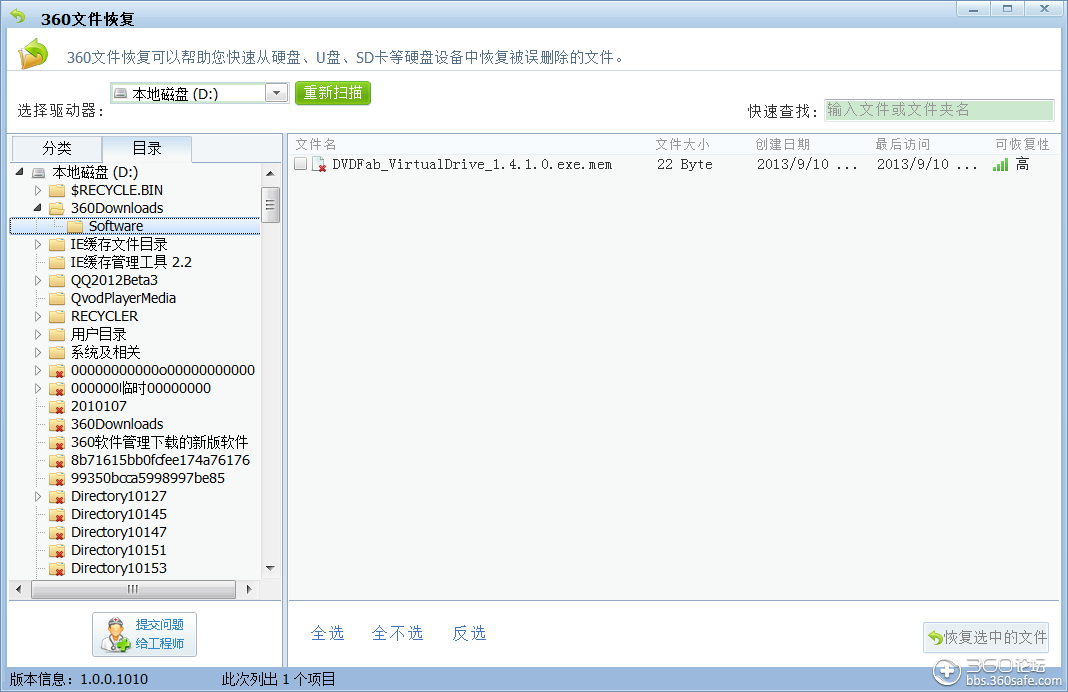This screenshot has height=692, width=1068.
Task: Open the drive selection dropdown
Action: tap(277, 93)
